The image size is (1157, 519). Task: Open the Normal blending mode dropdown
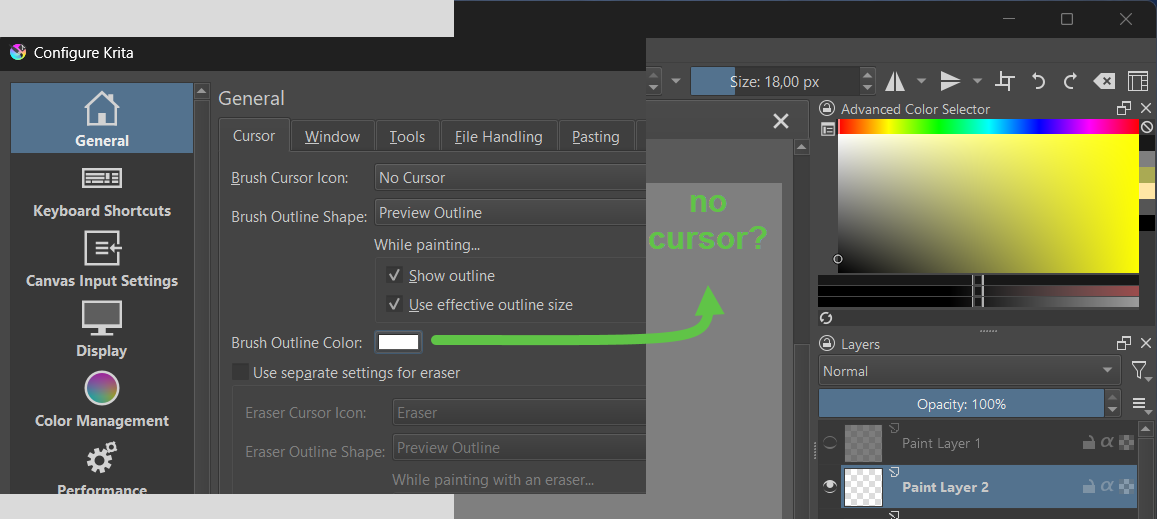(x=968, y=371)
